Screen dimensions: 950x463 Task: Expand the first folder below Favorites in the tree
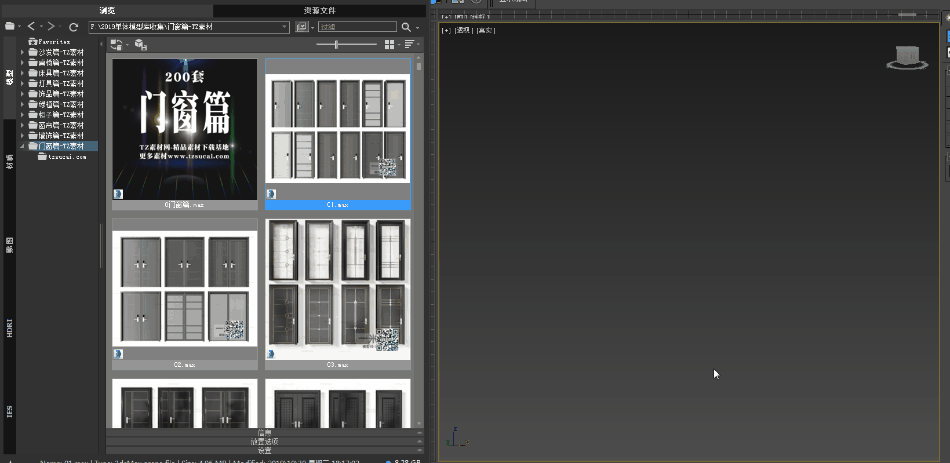23,52
